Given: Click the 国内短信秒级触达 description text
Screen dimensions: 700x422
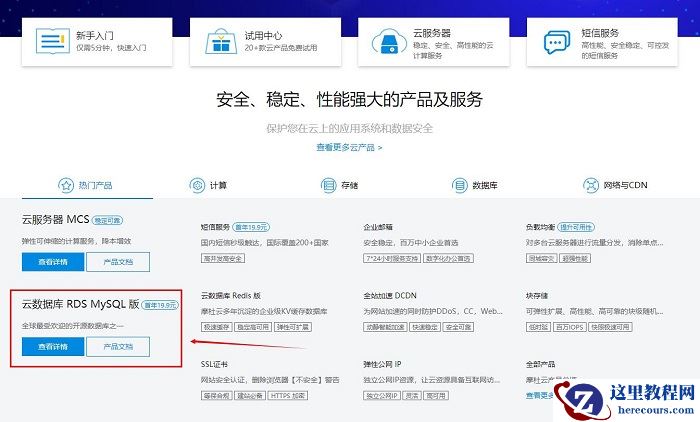Looking at the screenshot, I should click(264, 242).
